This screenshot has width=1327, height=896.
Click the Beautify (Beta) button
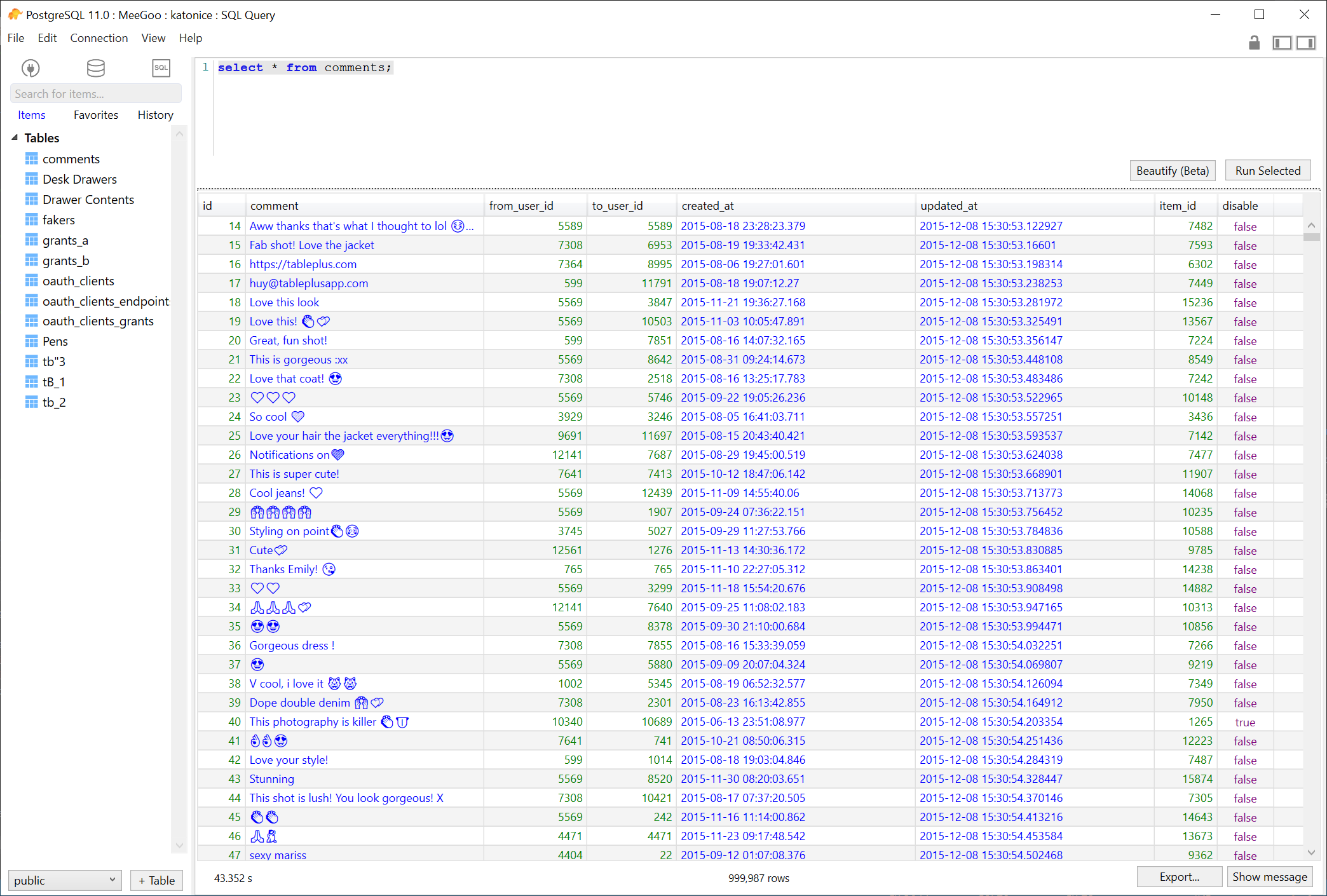[x=1172, y=170]
